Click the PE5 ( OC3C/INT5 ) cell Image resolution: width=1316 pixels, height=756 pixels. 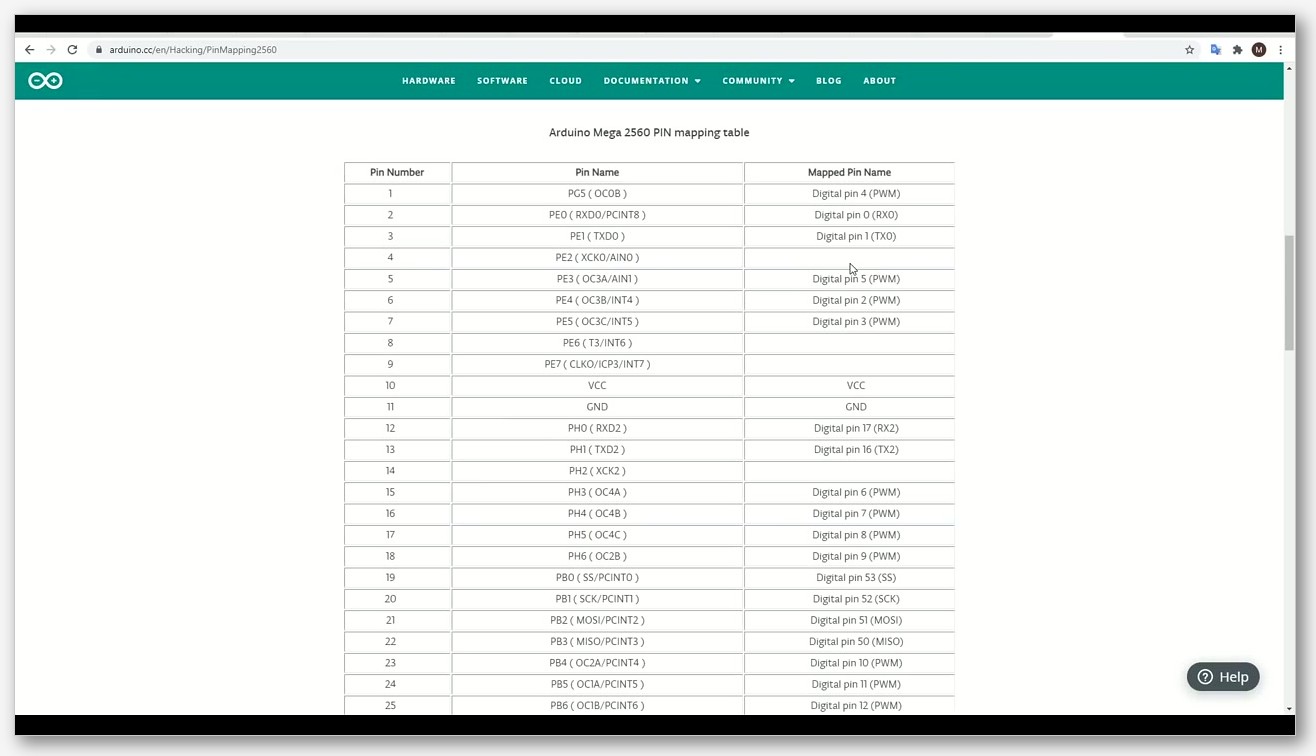point(597,322)
